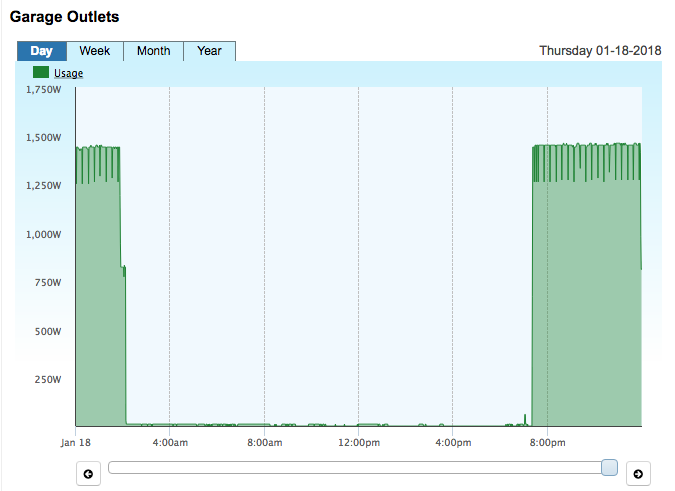Switch to the Week tab
The width and height of the screenshot is (675, 491).
tap(95, 51)
